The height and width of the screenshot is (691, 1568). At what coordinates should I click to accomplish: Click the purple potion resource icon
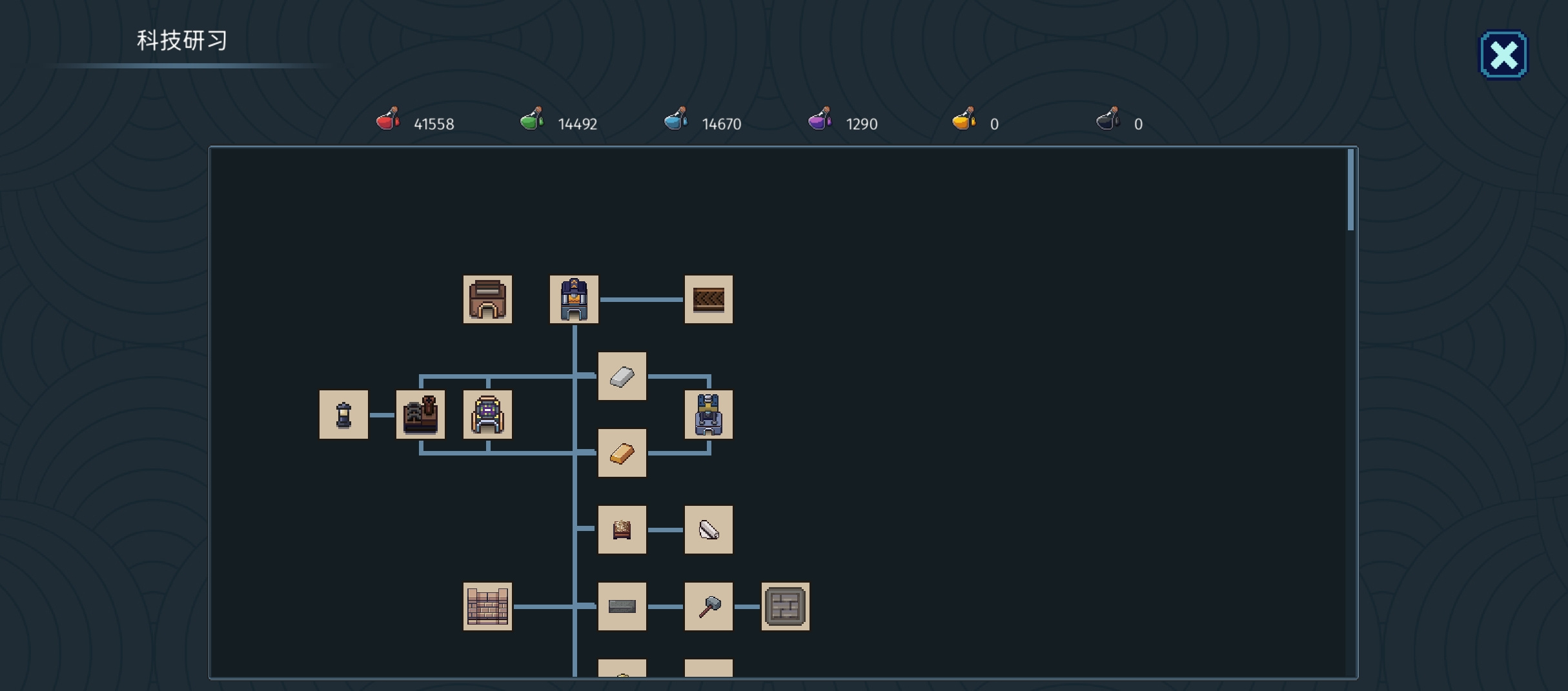(820, 119)
